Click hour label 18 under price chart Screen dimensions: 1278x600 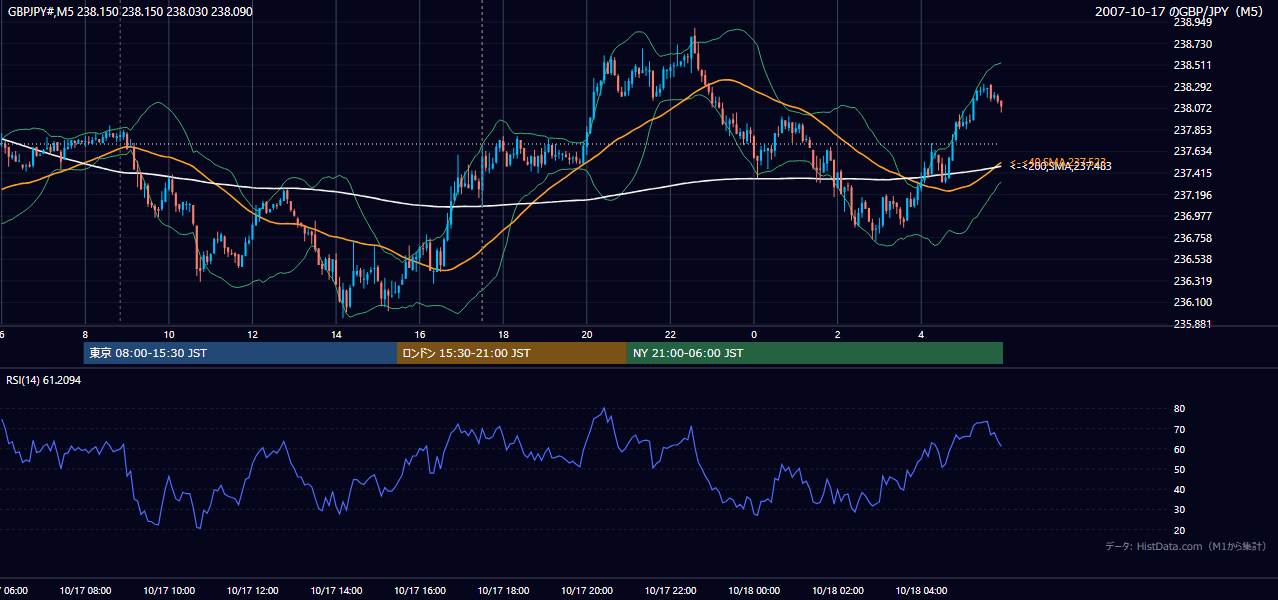tap(504, 334)
